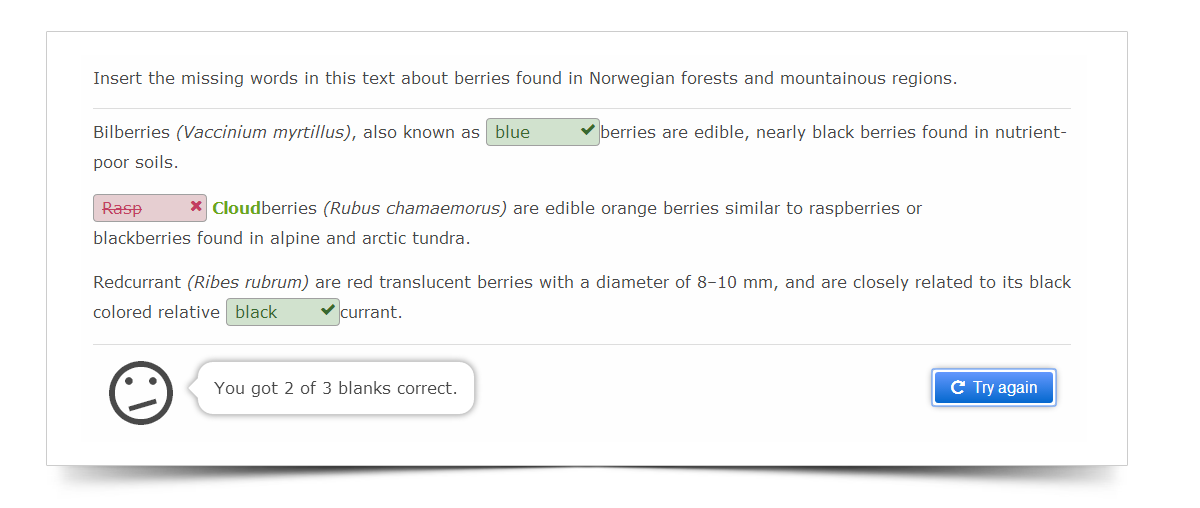This screenshot has height=508, width=1200.
Task: Click the italic 'Rubus chamaemorus' text
Action: coord(415,208)
